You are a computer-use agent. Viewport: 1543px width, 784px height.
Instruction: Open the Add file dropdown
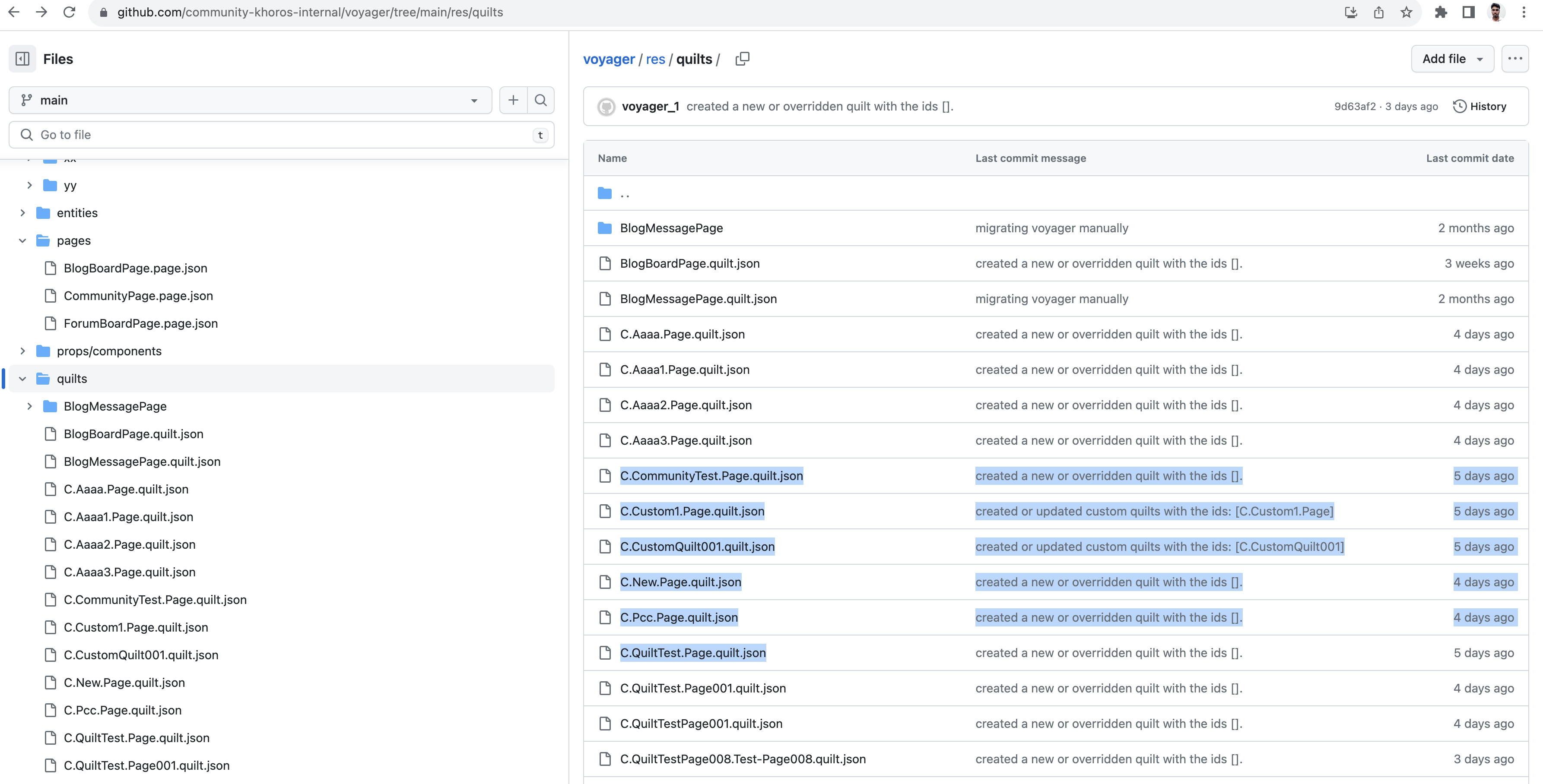(1453, 59)
